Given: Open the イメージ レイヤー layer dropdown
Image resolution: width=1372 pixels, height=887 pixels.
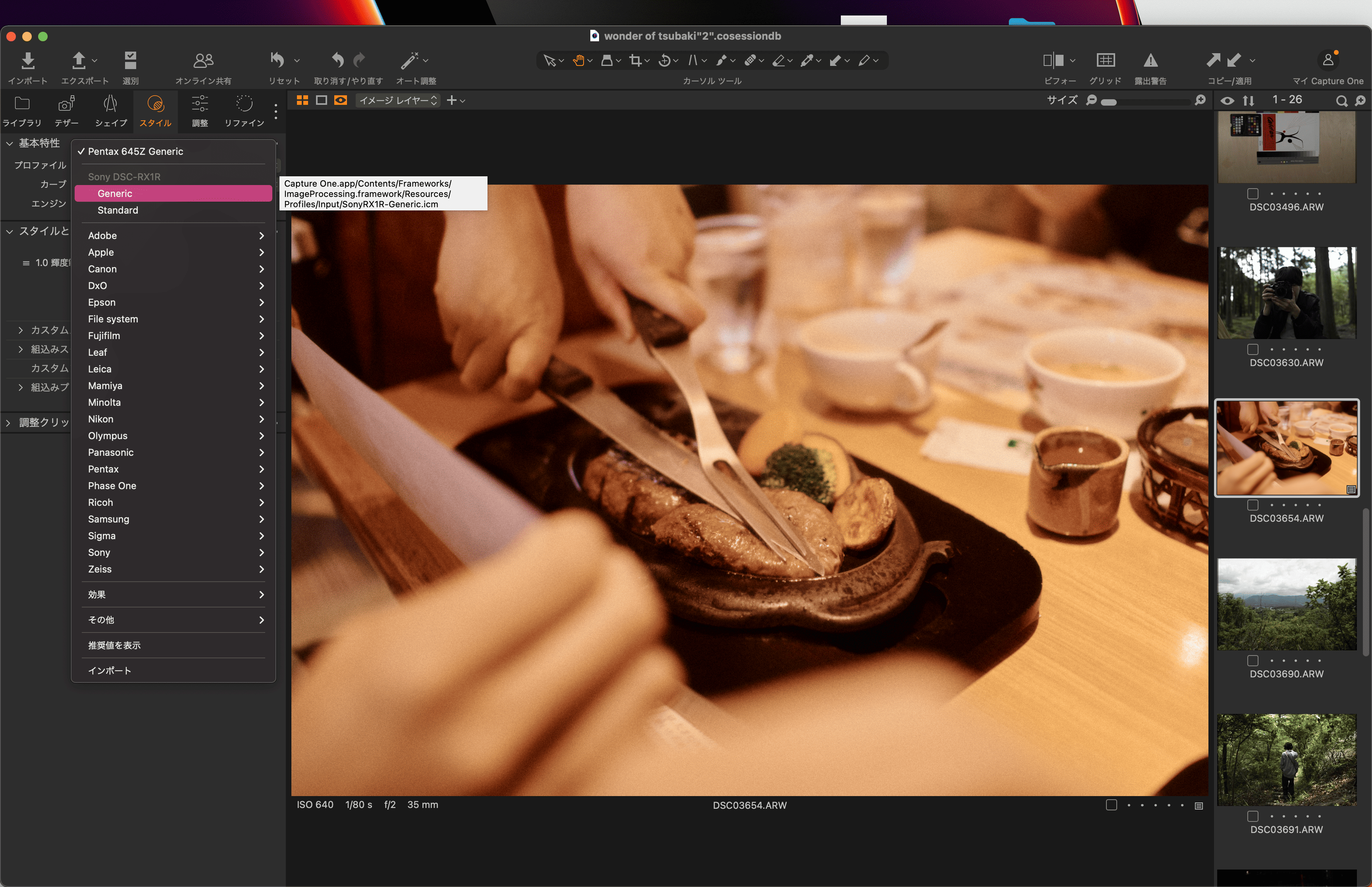Looking at the screenshot, I should click(398, 100).
